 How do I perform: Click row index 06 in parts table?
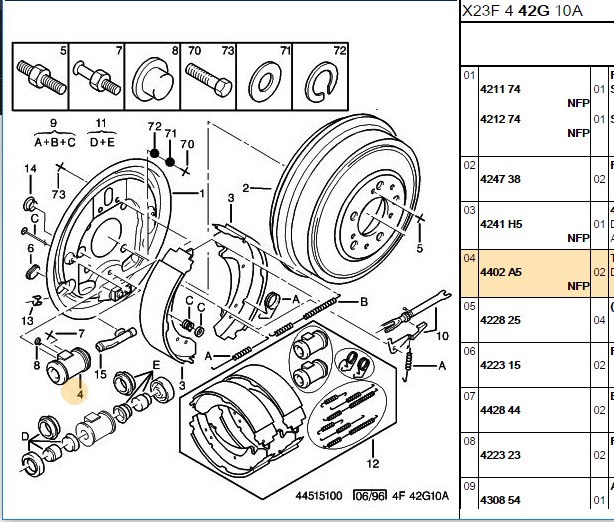click(x=469, y=351)
